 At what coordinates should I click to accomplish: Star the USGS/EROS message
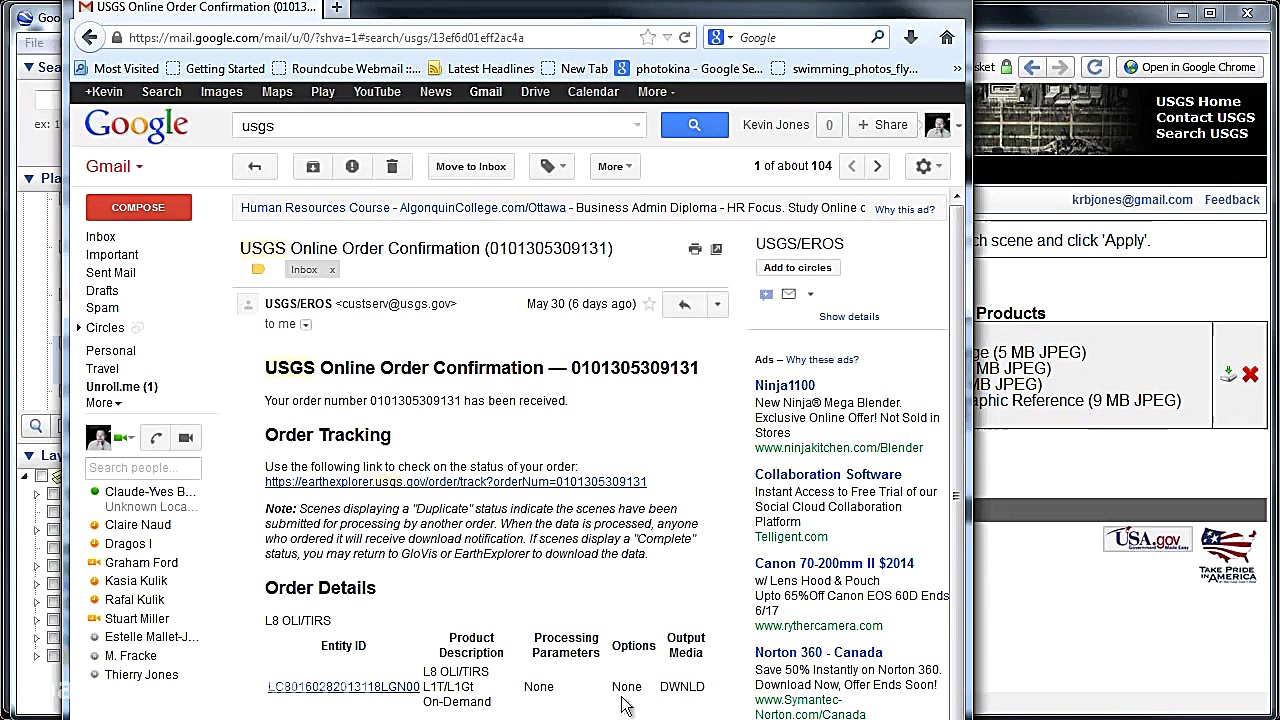649,304
